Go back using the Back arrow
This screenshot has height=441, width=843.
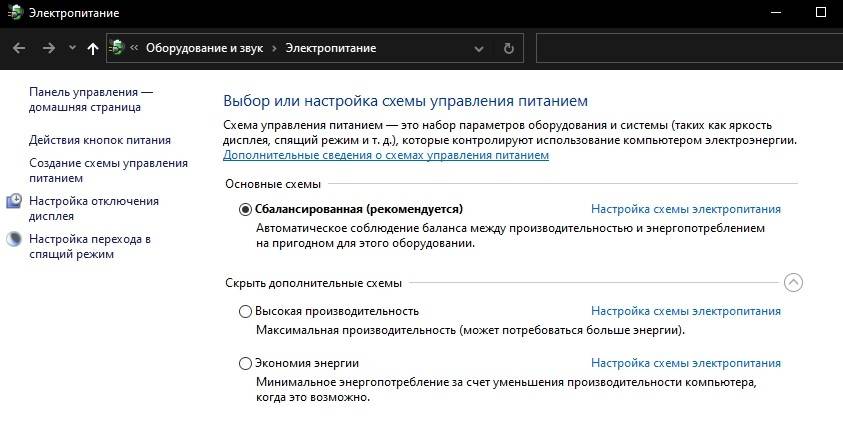coord(19,48)
